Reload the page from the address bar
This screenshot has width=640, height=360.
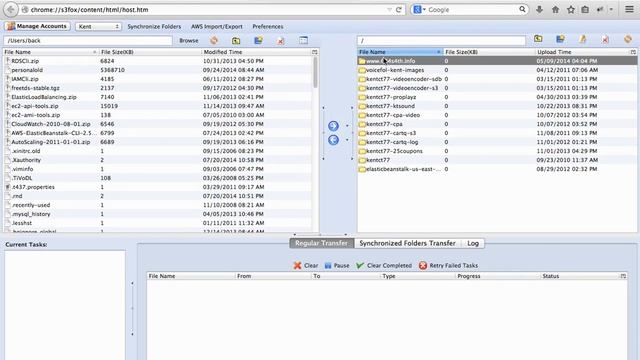[x=399, y=9]
